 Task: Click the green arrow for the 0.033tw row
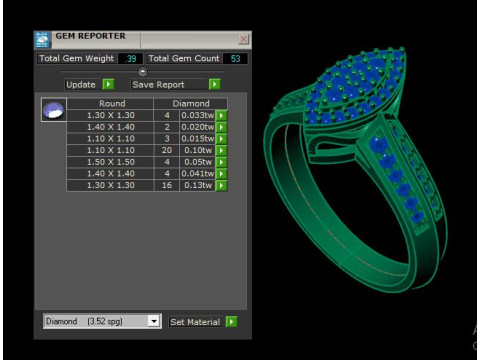221,115
